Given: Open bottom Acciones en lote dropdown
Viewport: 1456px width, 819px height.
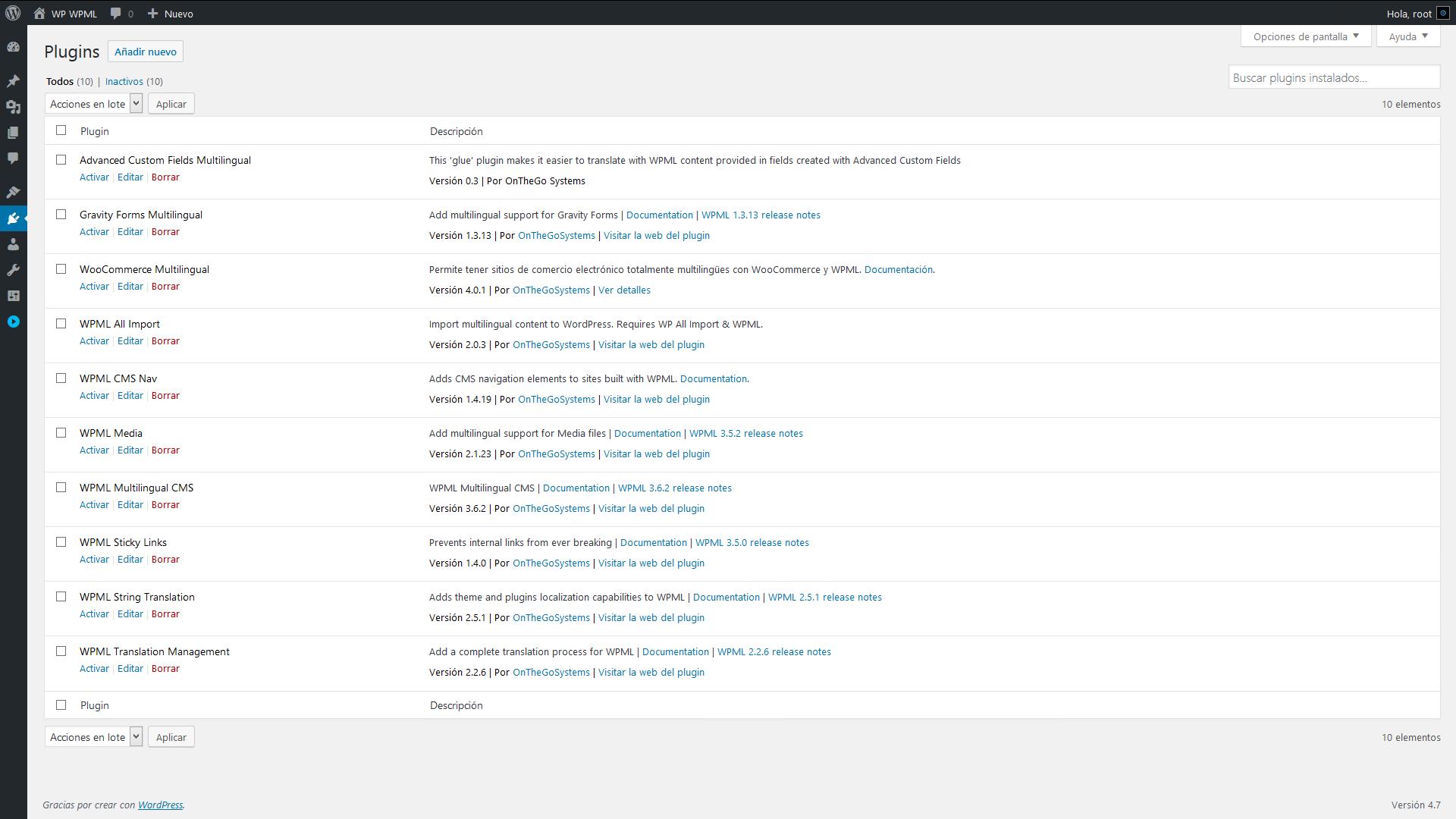Looking at the screenshot, I should pos(94,737).
